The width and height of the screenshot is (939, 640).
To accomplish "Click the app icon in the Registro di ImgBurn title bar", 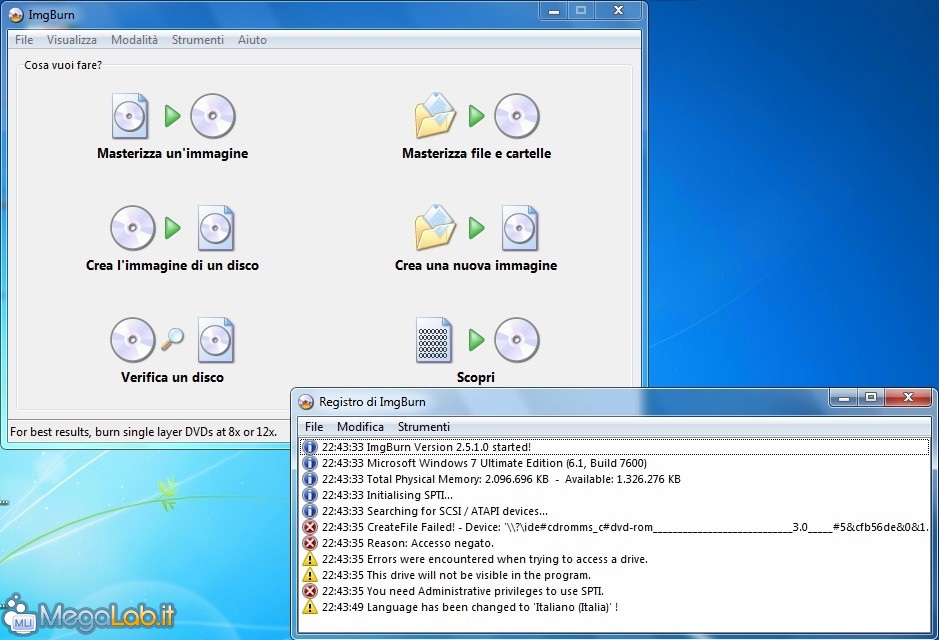I will point(306,402).
